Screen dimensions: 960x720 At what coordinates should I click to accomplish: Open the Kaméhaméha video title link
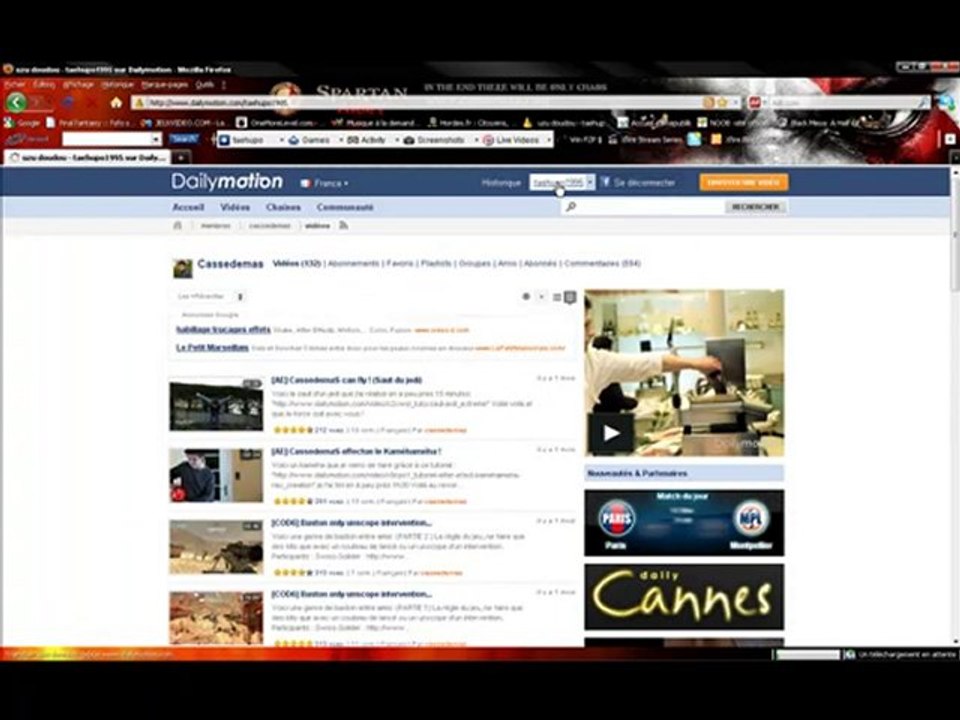(356, 452)
